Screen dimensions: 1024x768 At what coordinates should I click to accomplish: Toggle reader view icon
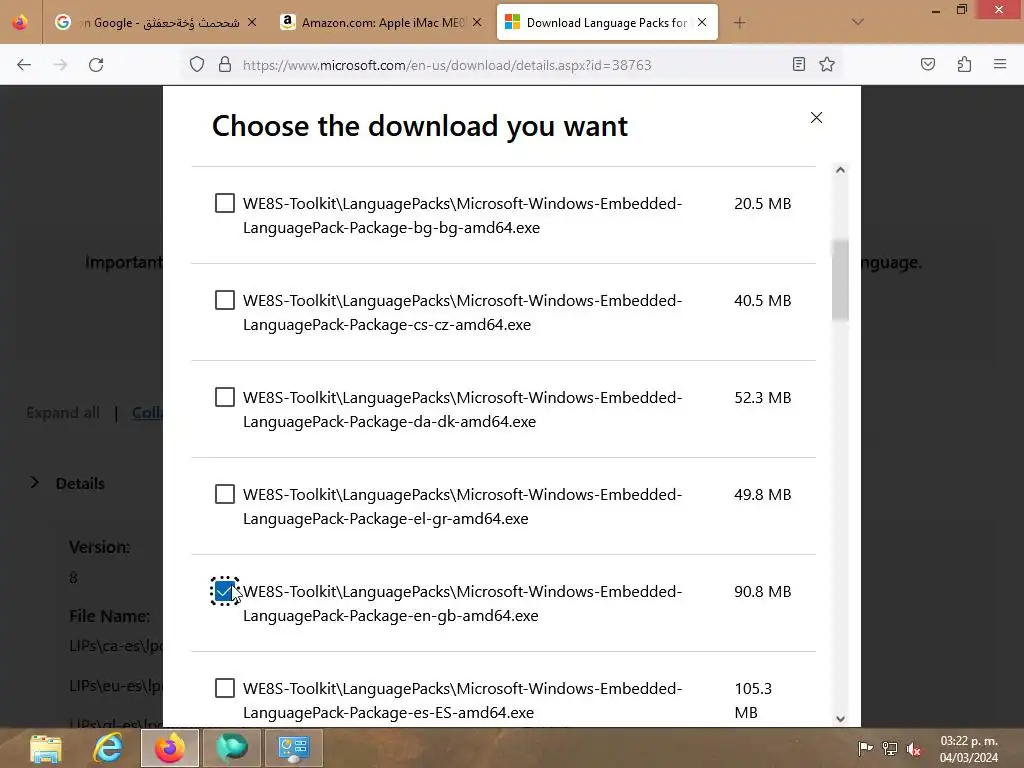click(x=798, y=64)
